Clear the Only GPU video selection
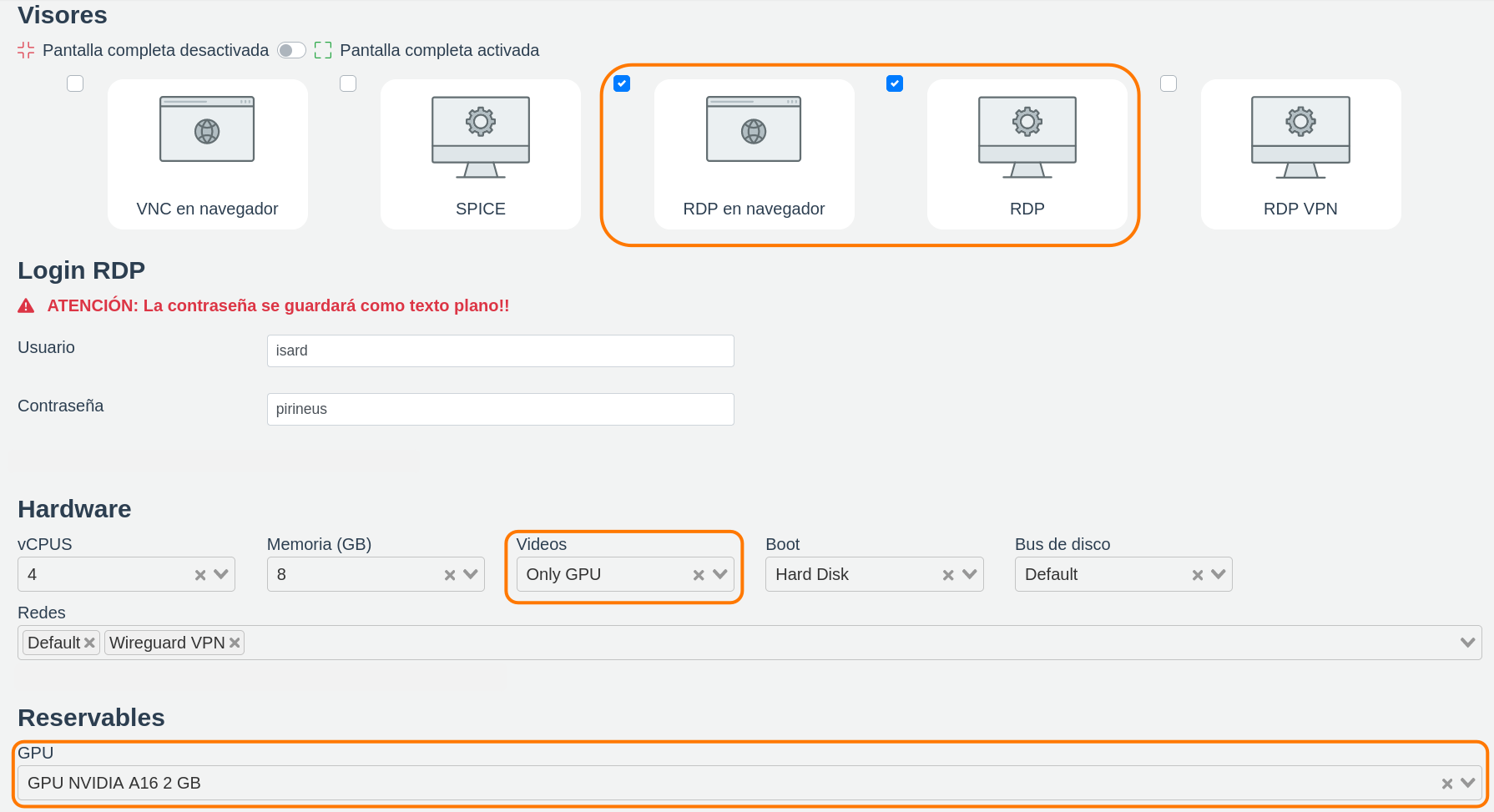The height and width of the screenshot is (812, 1494). [699, 575]
